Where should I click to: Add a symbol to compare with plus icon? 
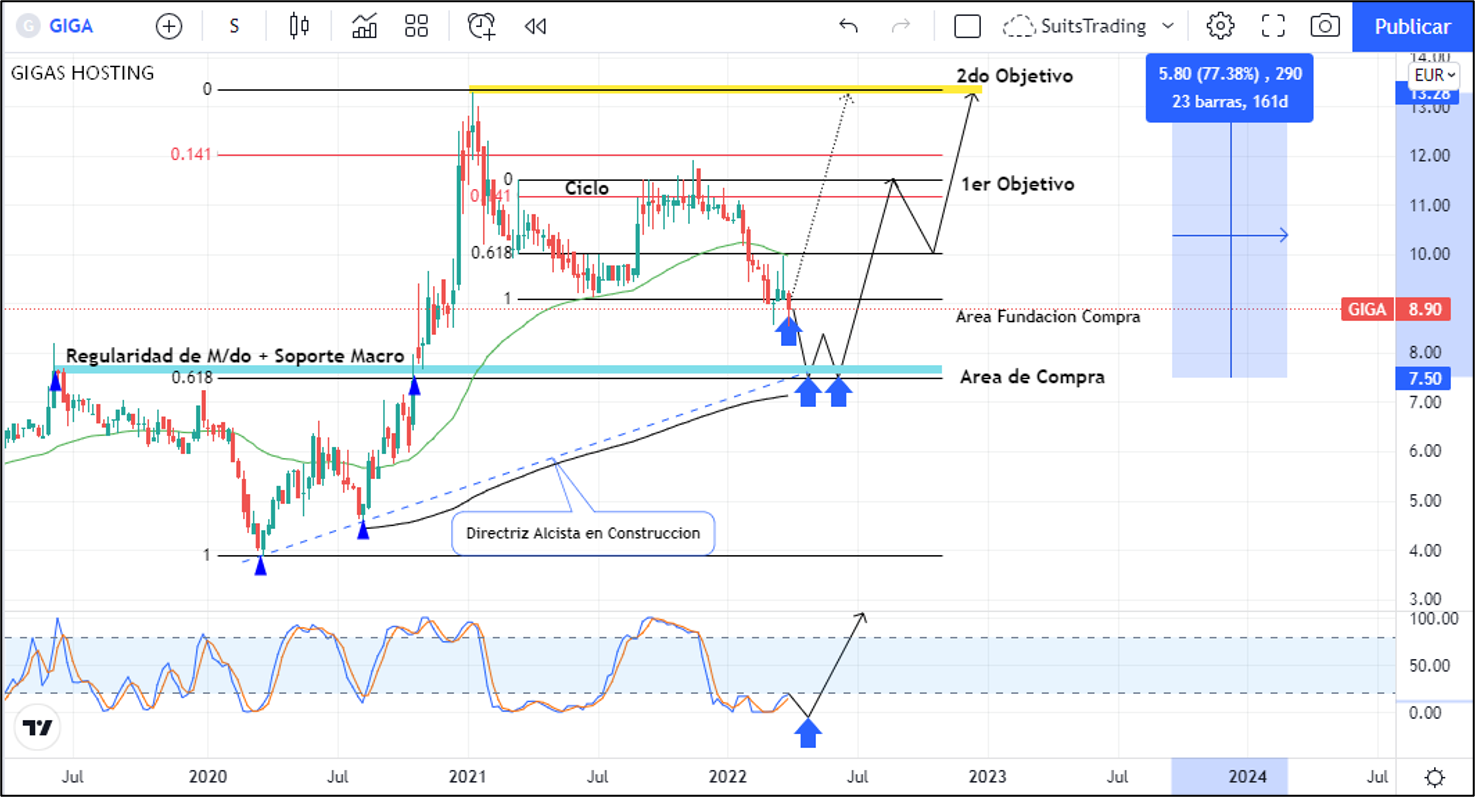169,26
